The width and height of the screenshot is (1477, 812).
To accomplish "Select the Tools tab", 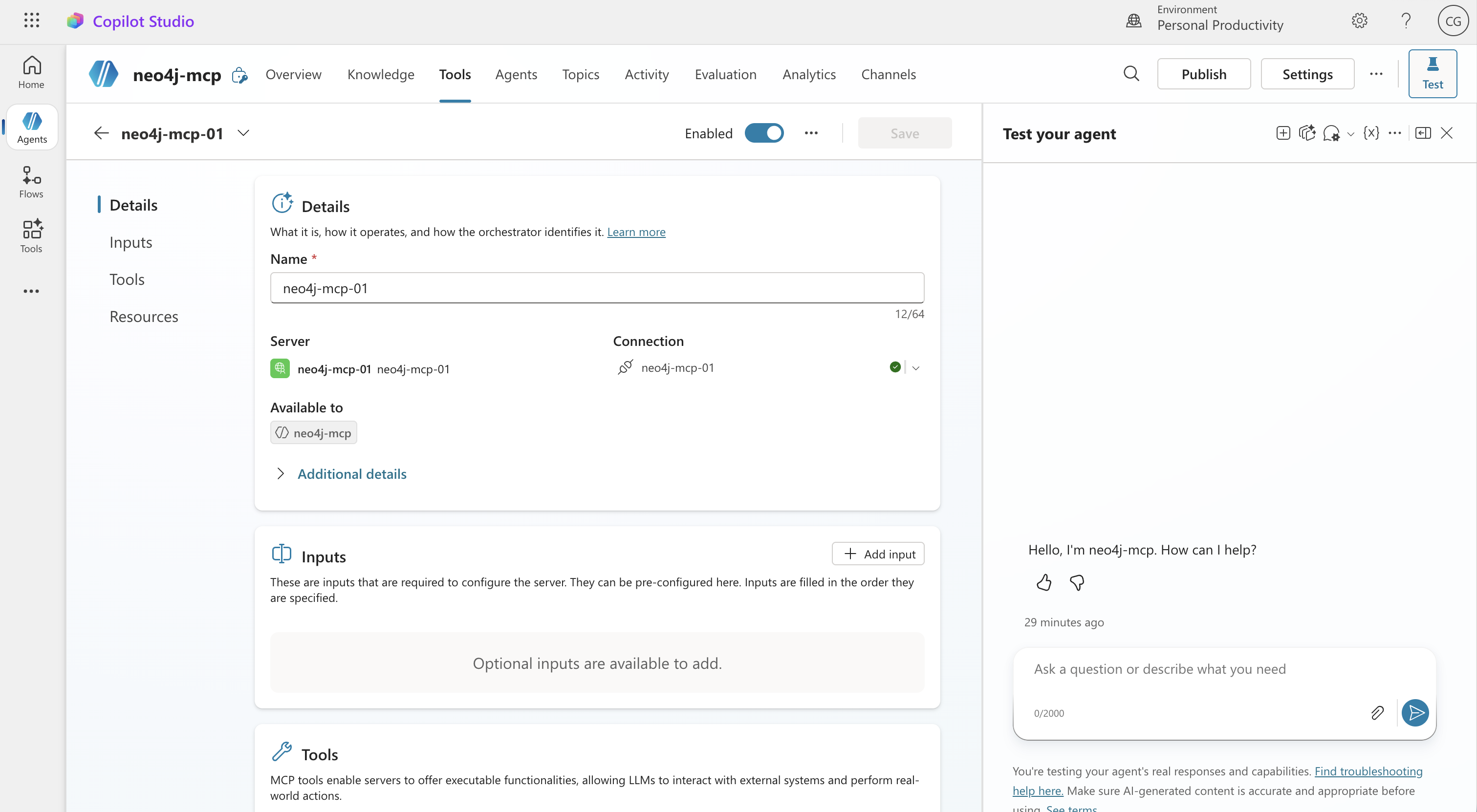I will [455, 74].
